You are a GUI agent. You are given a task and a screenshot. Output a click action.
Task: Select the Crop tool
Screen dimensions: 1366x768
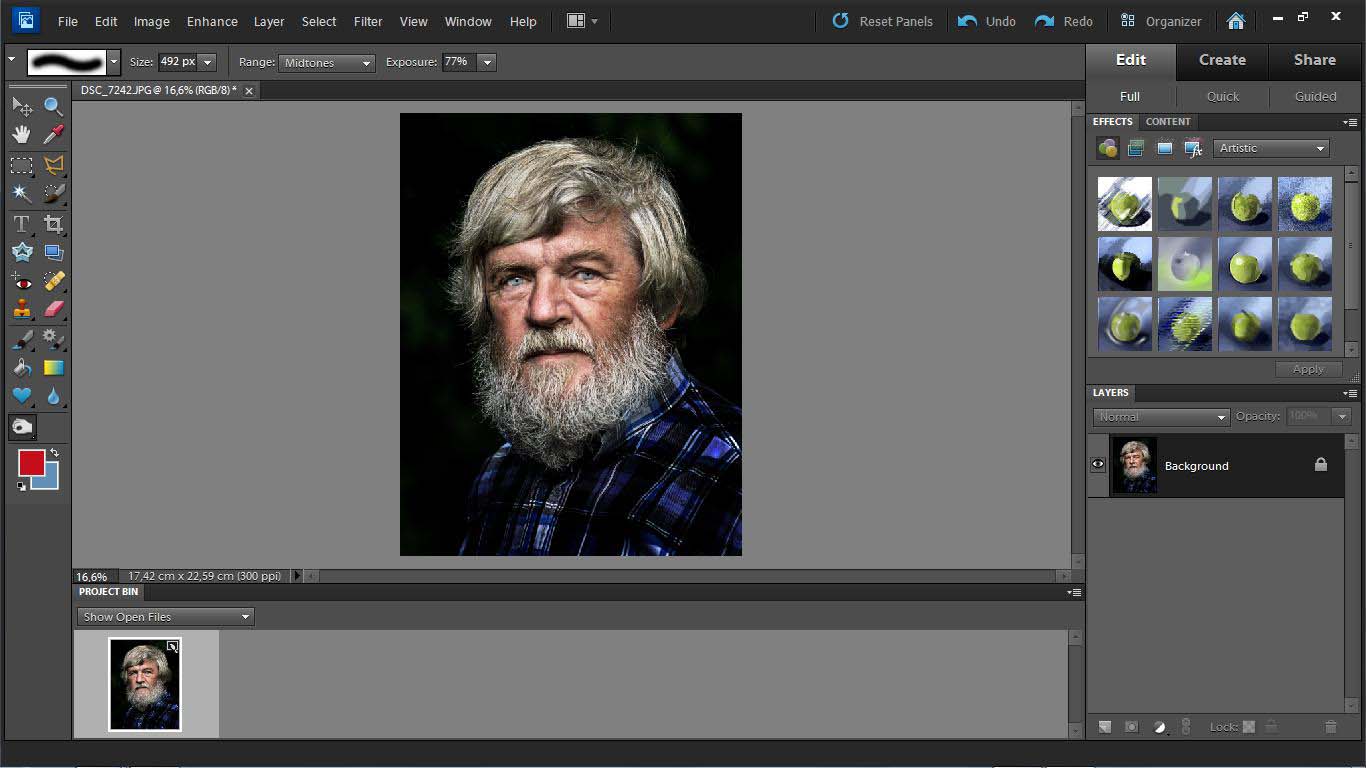point(53,224)
